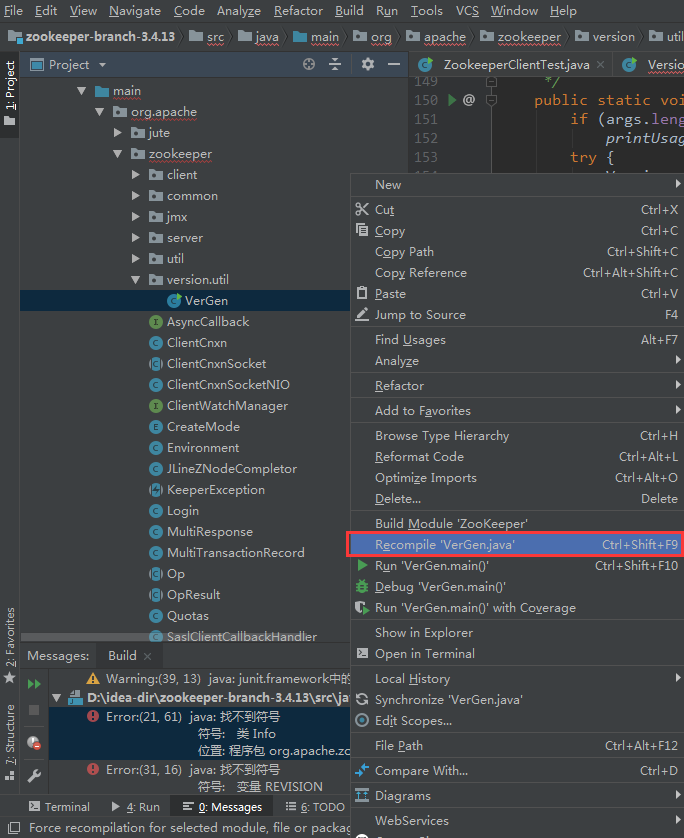Click the stop square icon in Messages panel

(34, 710)
